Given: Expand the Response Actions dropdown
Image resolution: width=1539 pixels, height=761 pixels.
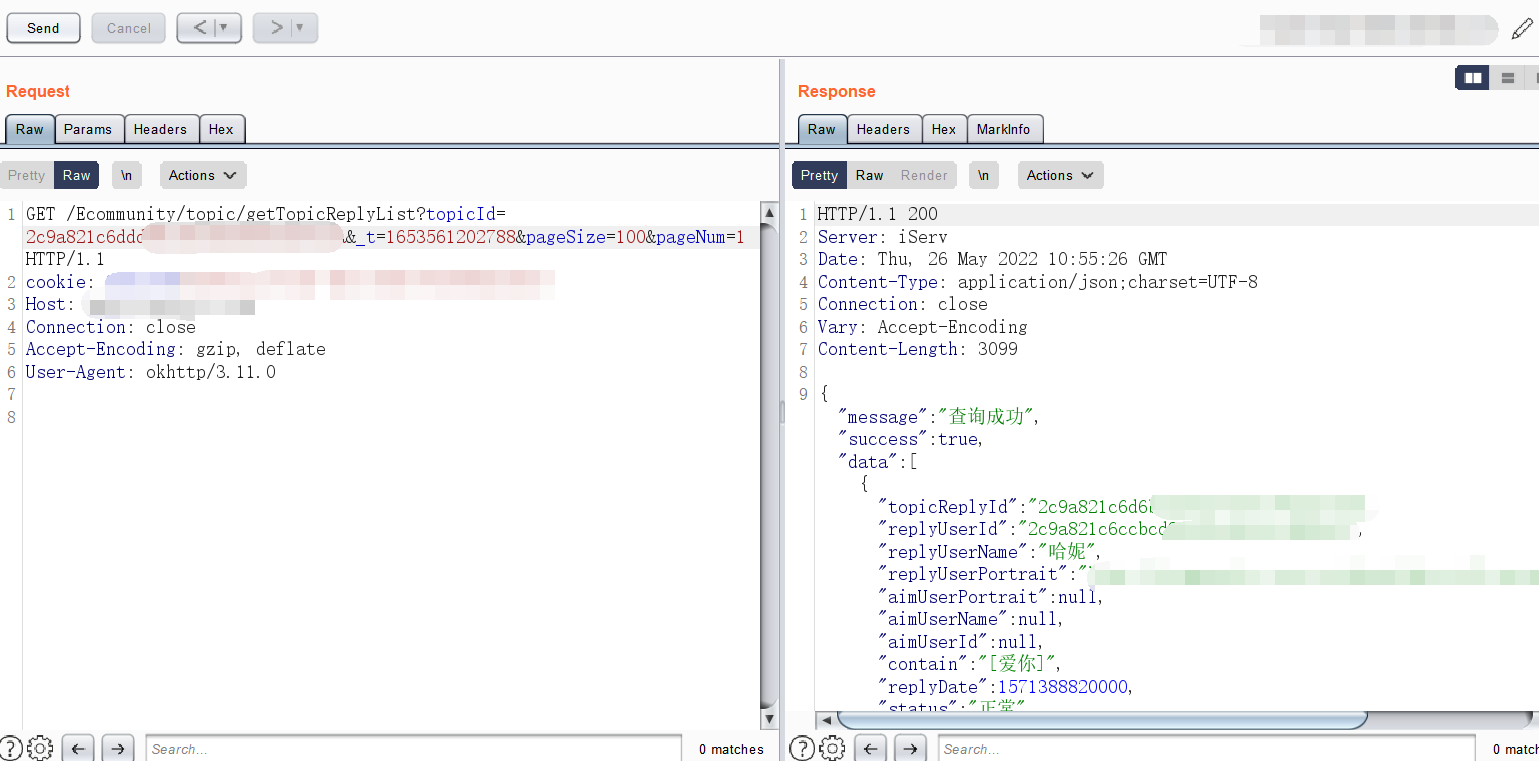Looking at the screenshot, I should [1061, 175].
